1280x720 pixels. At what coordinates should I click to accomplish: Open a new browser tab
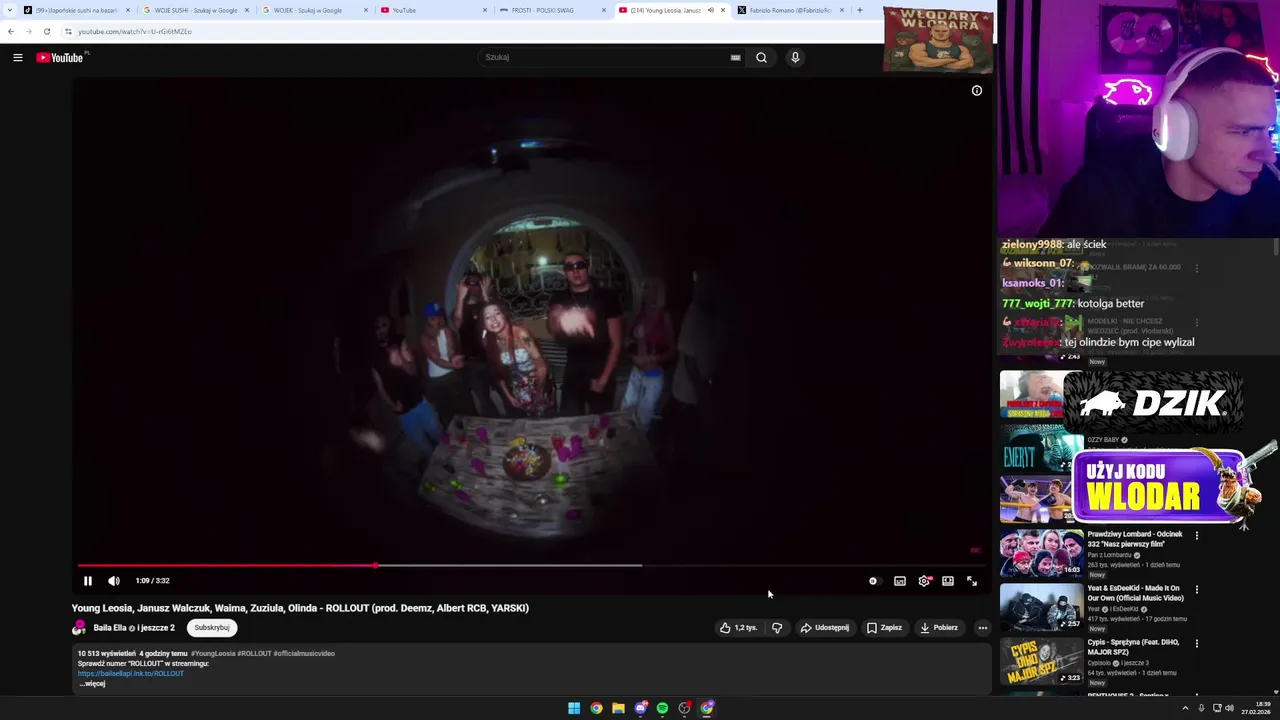859,10
